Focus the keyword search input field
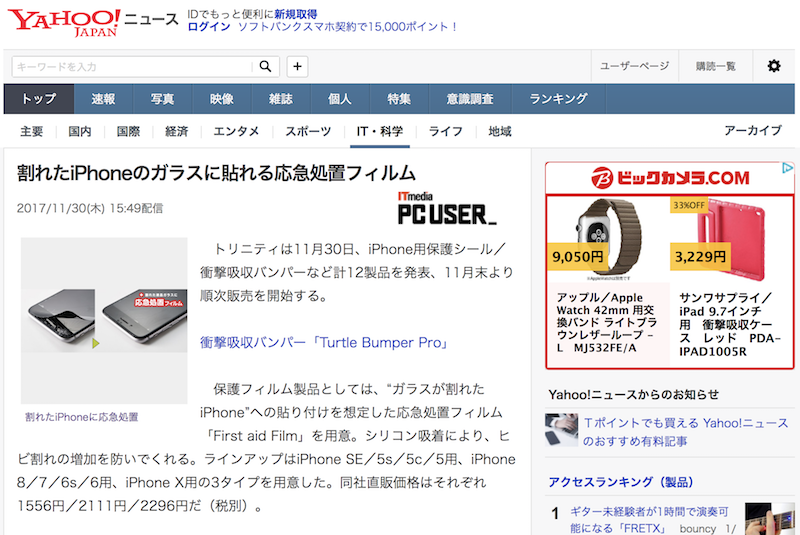This screenshot has height=535, width=800. pyautogui.click(x=133, y=66)
